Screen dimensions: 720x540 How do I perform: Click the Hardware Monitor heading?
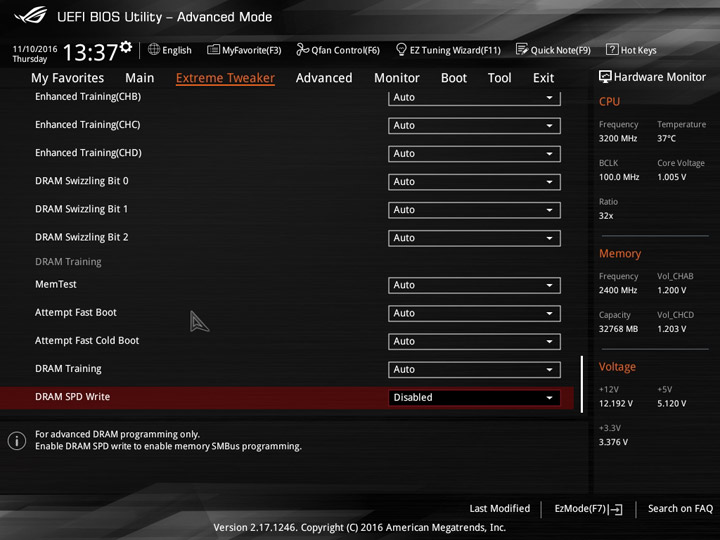click(659, 77)
